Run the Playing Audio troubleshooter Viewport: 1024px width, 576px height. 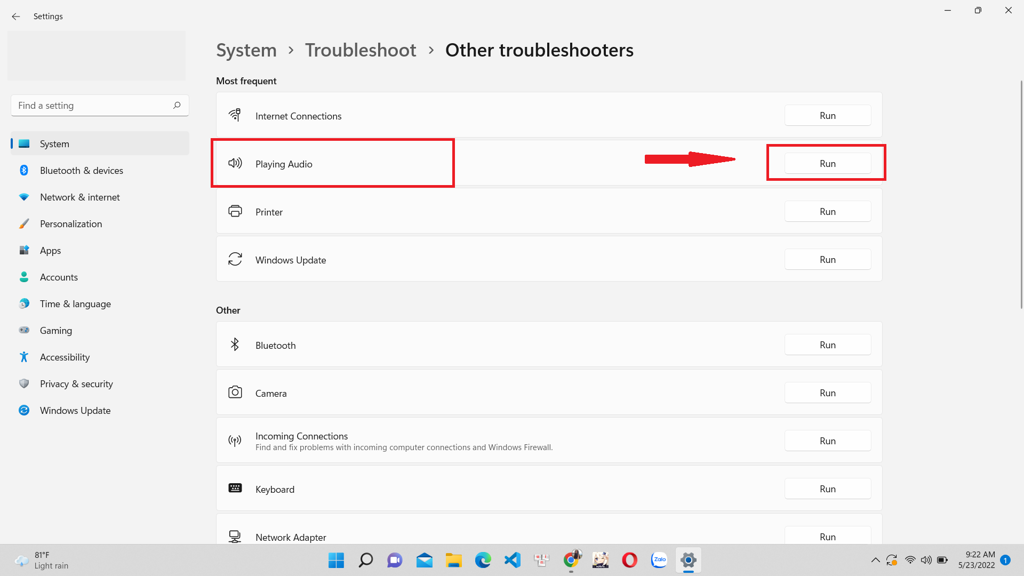827,163
